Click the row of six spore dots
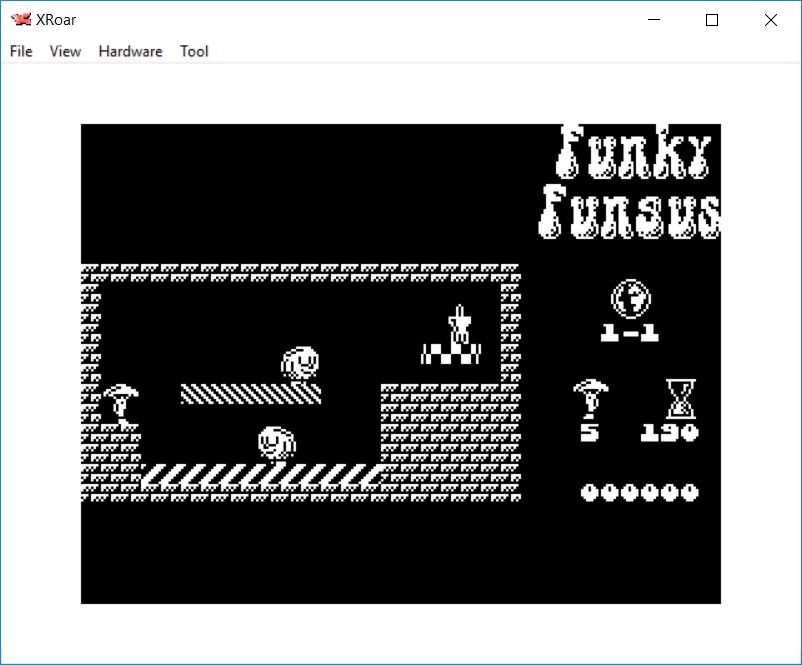This screenshot has height=665, width=802. 640,492
